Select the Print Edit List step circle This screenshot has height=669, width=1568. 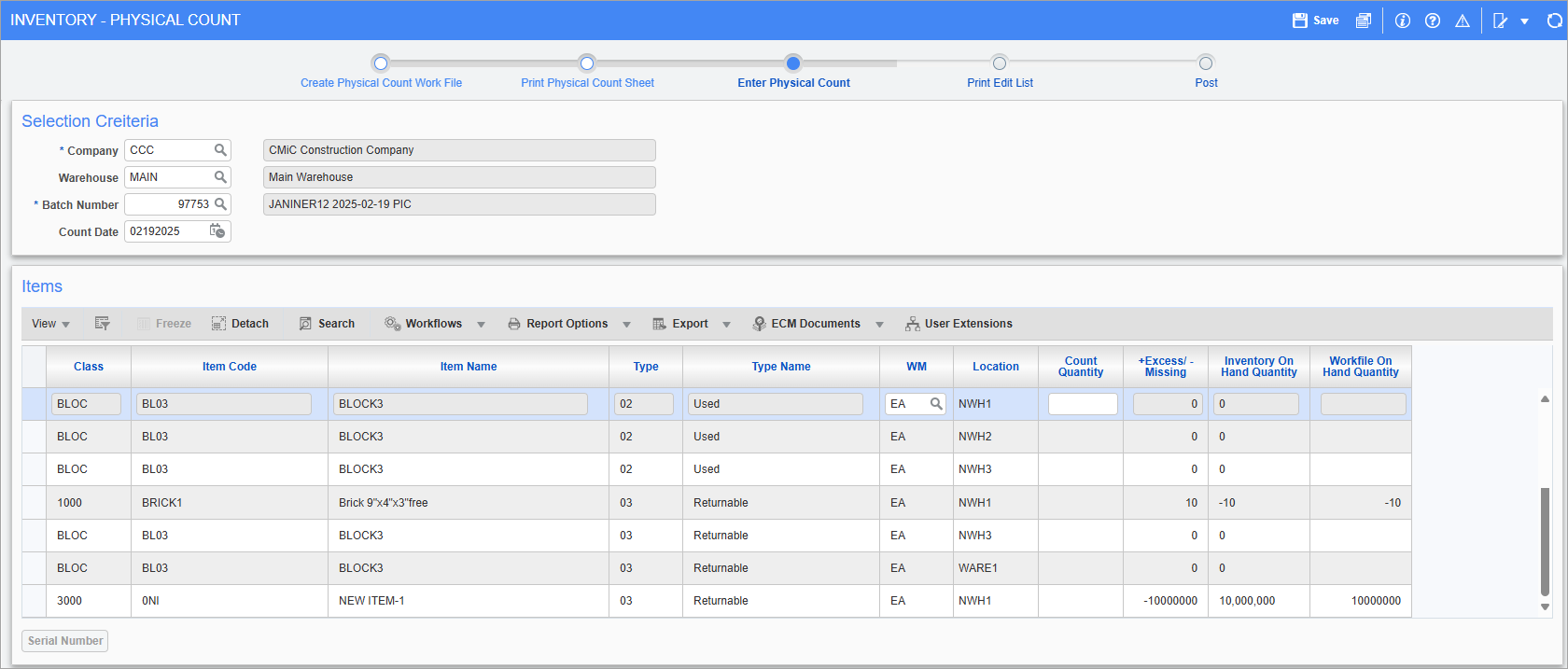pos(1000,63)
